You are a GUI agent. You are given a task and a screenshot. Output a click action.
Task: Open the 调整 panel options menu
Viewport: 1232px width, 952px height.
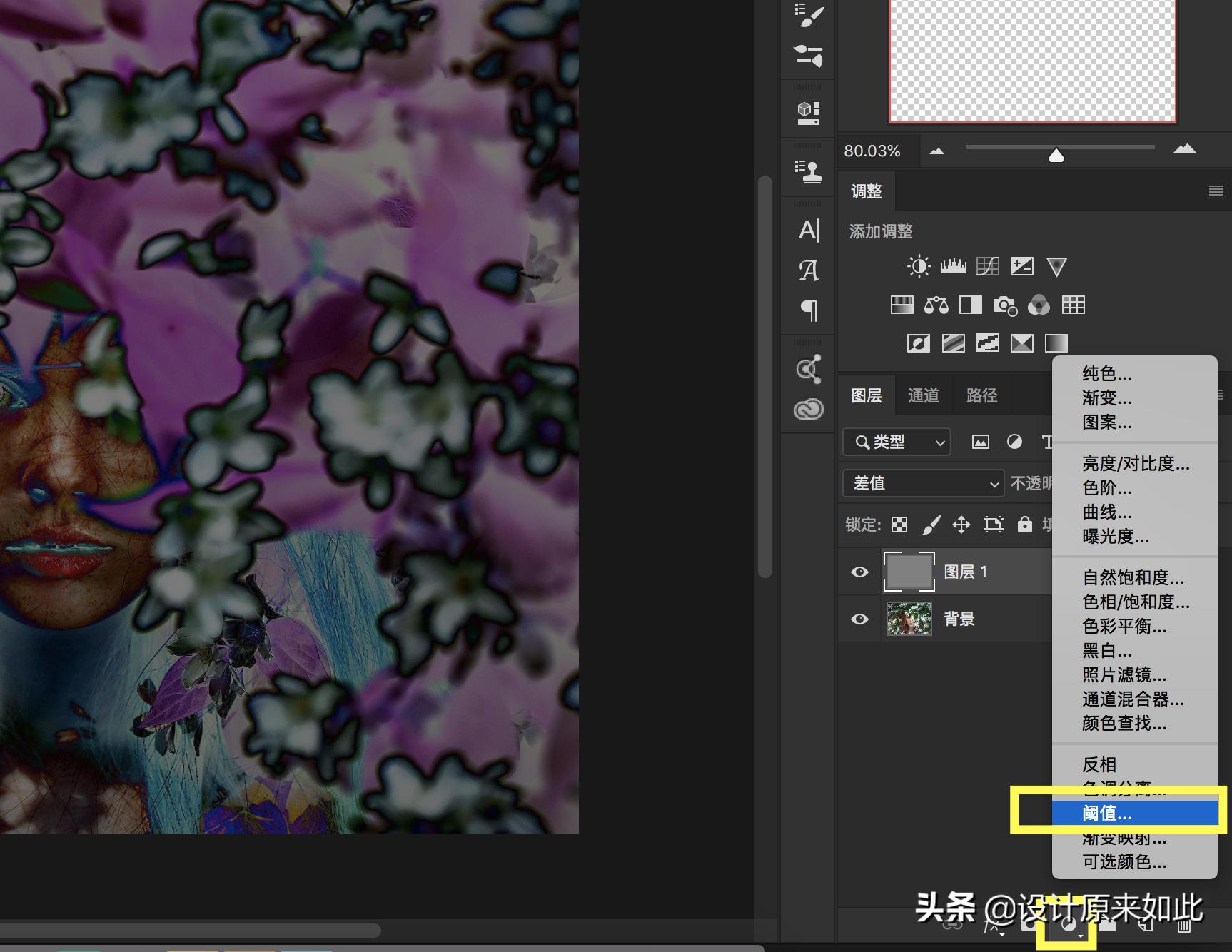point(1216,191)
